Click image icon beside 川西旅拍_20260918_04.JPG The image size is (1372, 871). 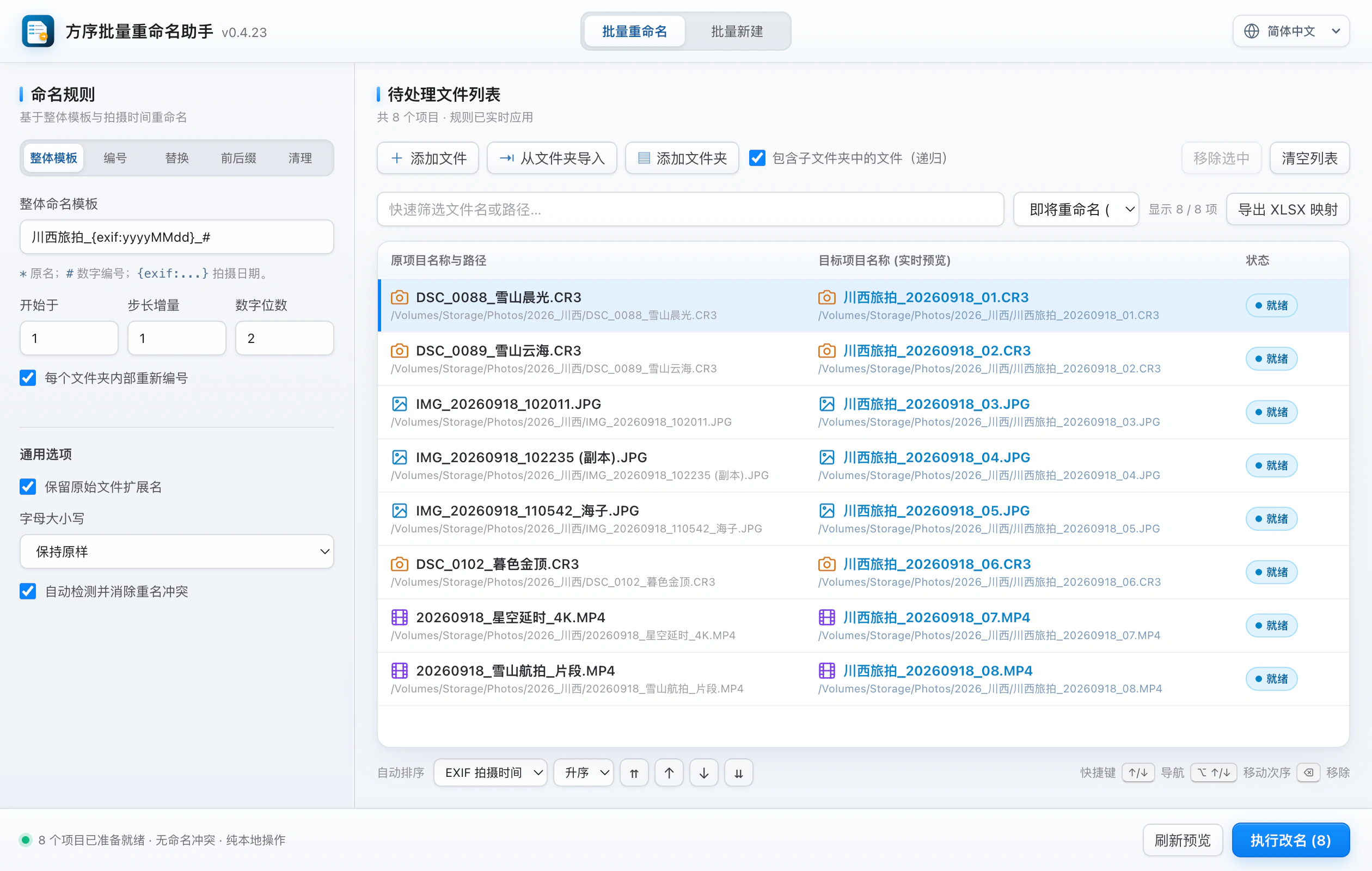pos(826,457)
